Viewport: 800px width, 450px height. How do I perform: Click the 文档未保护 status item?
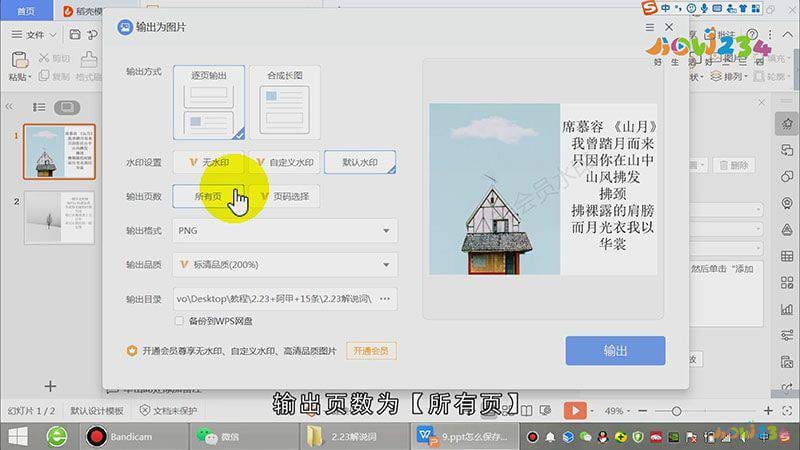pos(168,411)
